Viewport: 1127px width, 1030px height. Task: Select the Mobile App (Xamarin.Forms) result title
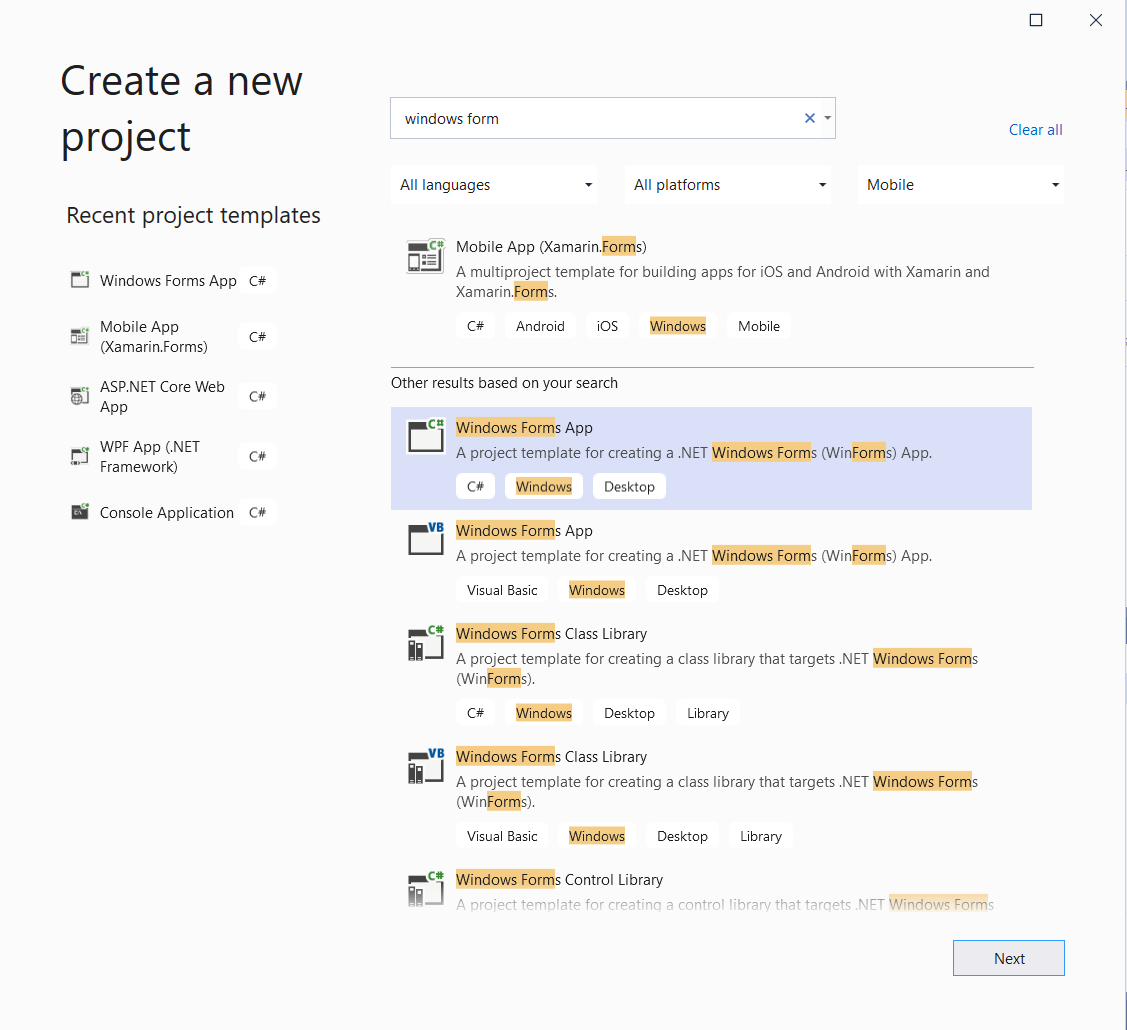click(551, 247)
